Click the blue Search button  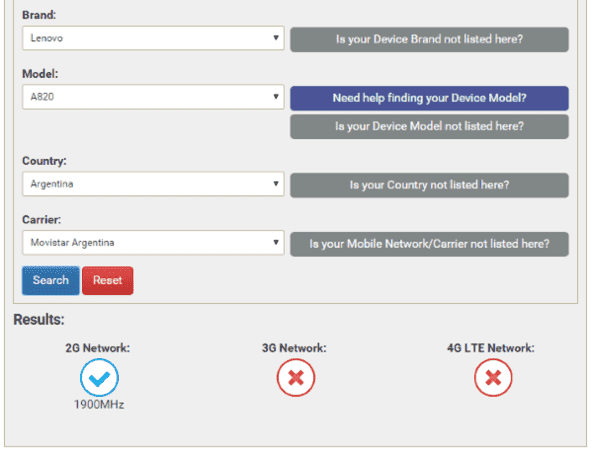pyautogui.click(x=51, y=280)
